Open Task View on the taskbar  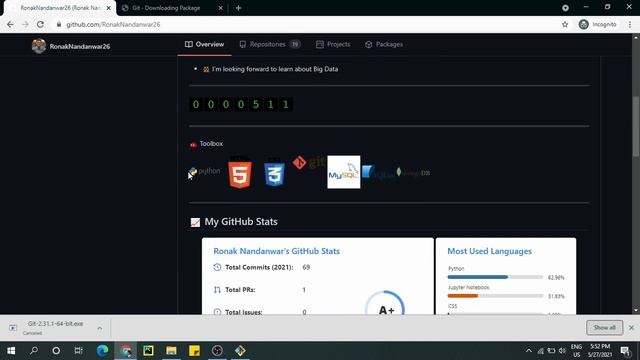click(x=78, y=351)
